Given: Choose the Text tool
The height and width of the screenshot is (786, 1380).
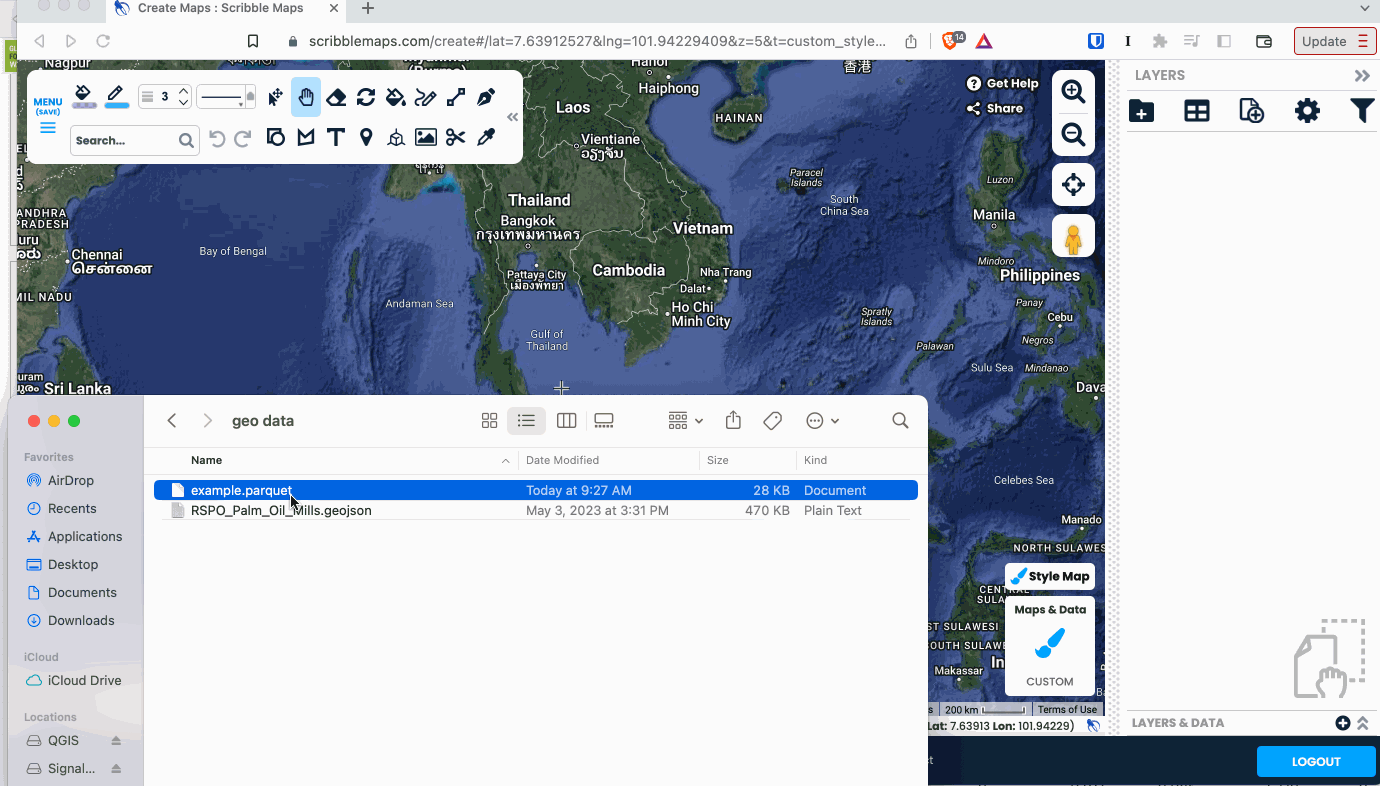Looking at the screenshot, I should click(336, 137).
